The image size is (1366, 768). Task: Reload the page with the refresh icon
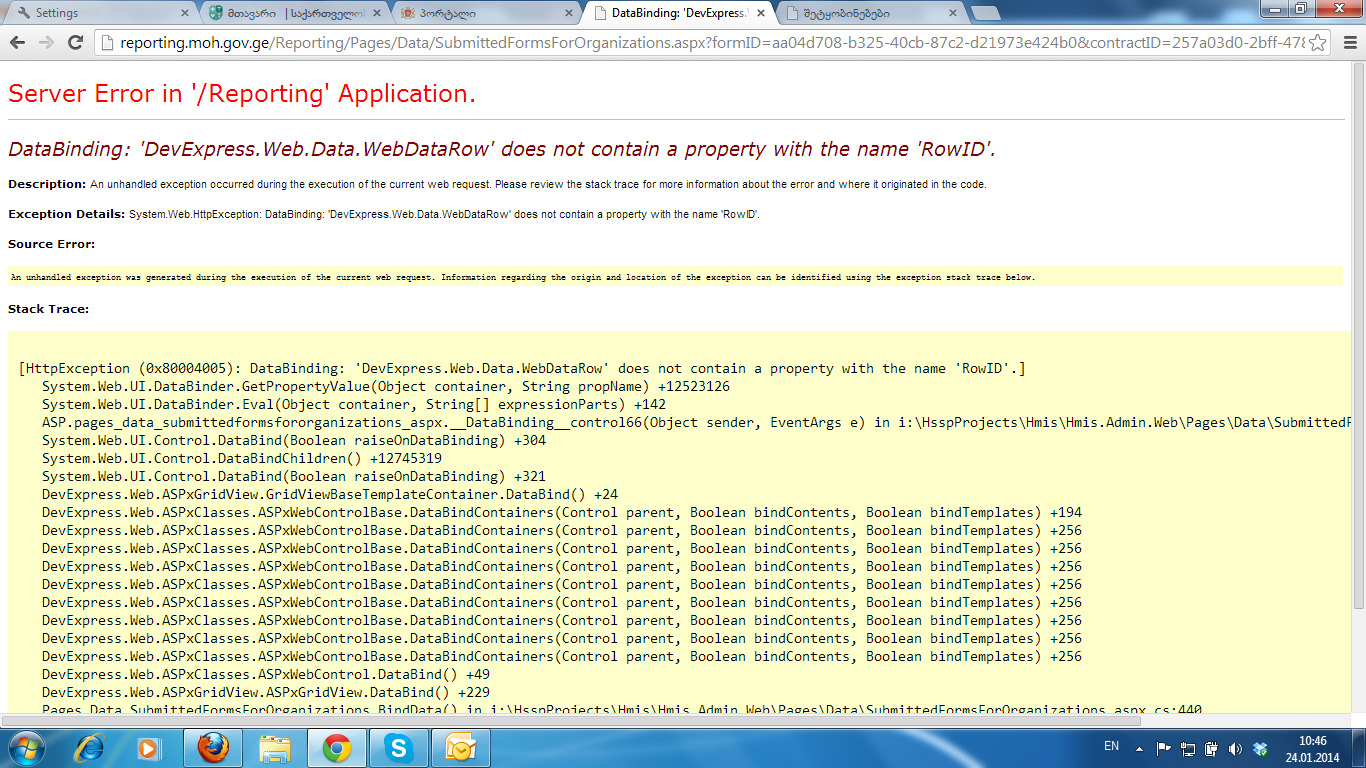75,42
